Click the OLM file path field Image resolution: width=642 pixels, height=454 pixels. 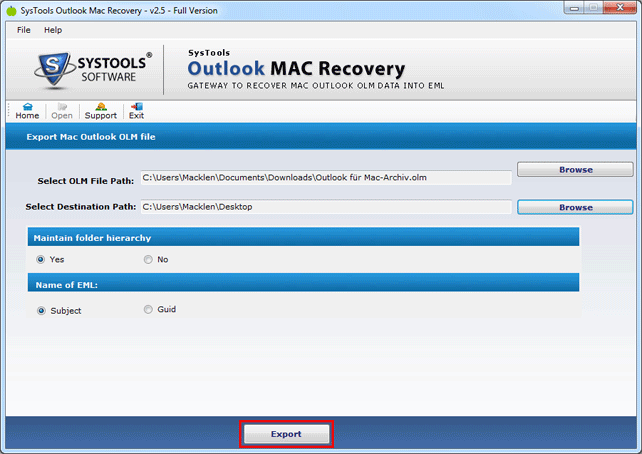(326, 178)
